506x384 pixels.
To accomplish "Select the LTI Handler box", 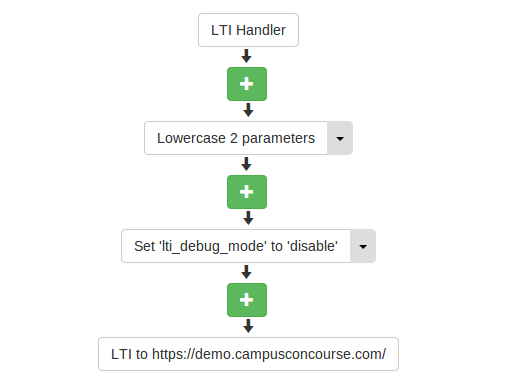I will (x=248, y=30).
